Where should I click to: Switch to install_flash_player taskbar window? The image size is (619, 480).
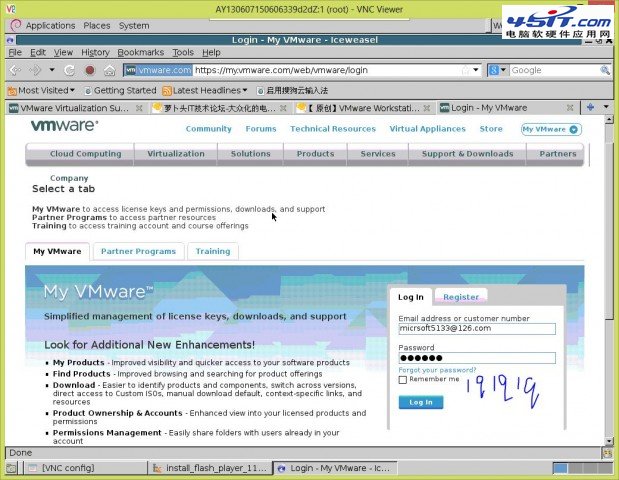tap(210, 468)
